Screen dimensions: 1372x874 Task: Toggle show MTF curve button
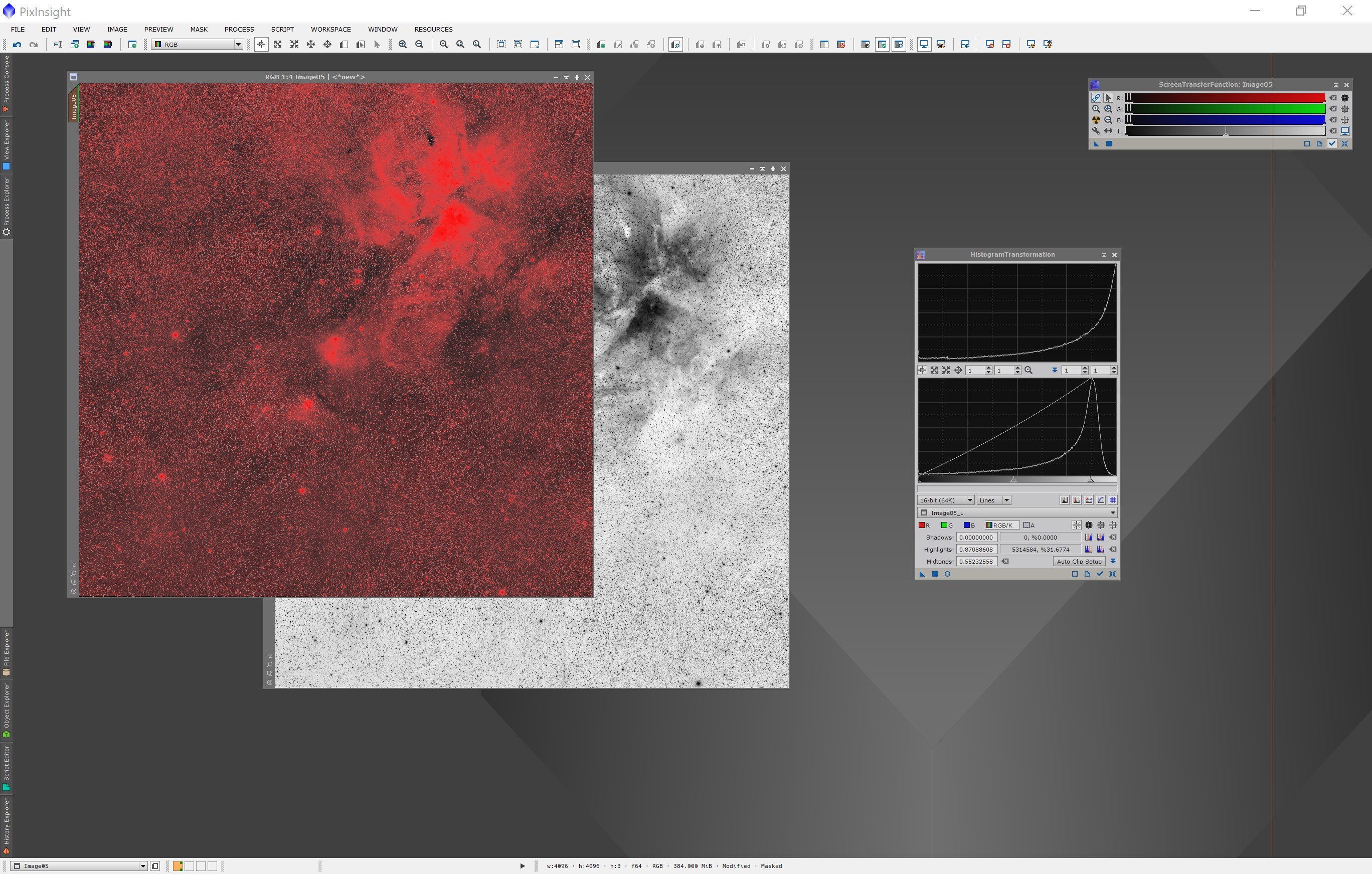pos(1100,500)
